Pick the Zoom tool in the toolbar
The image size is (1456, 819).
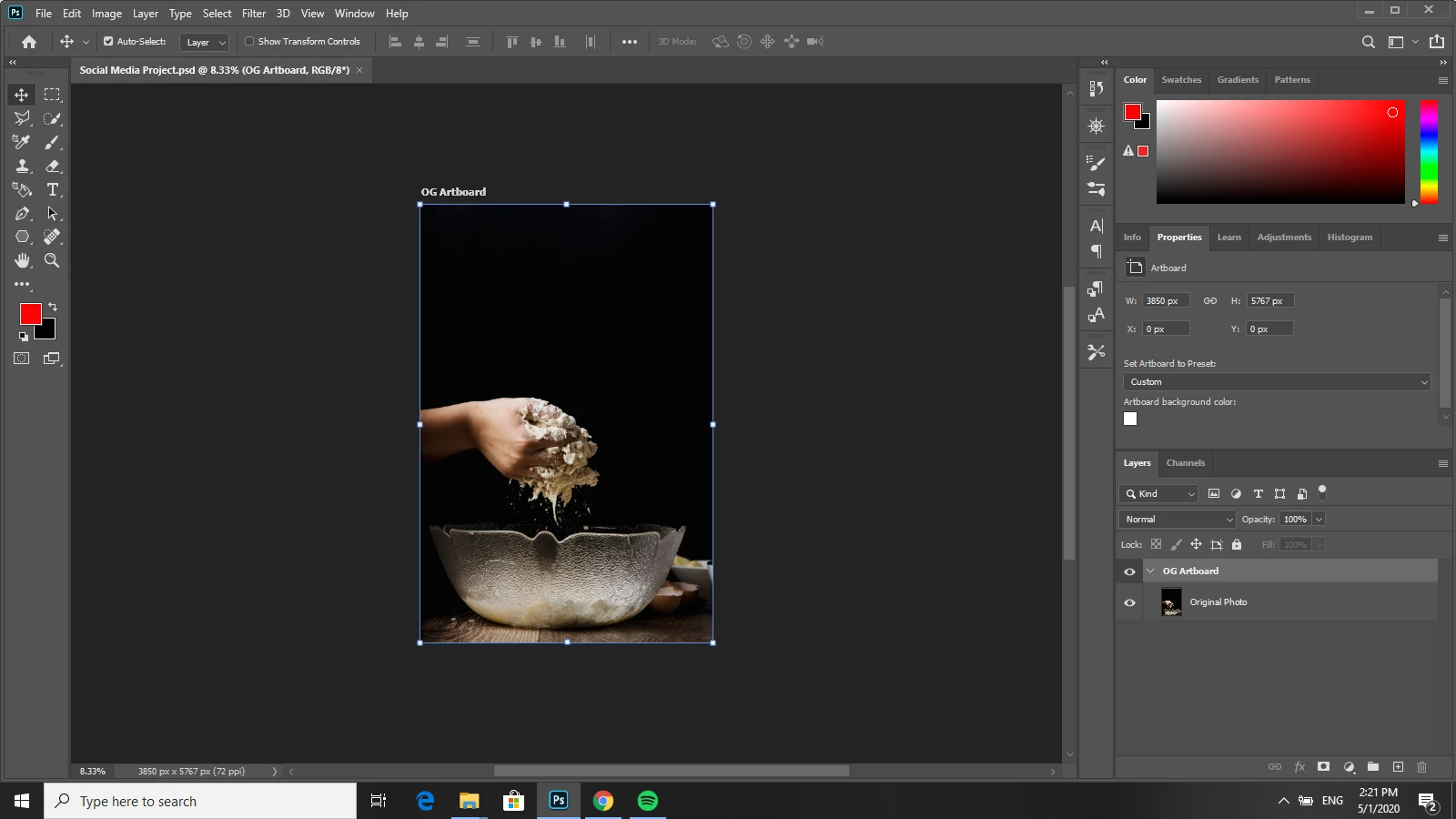(53, 260)
